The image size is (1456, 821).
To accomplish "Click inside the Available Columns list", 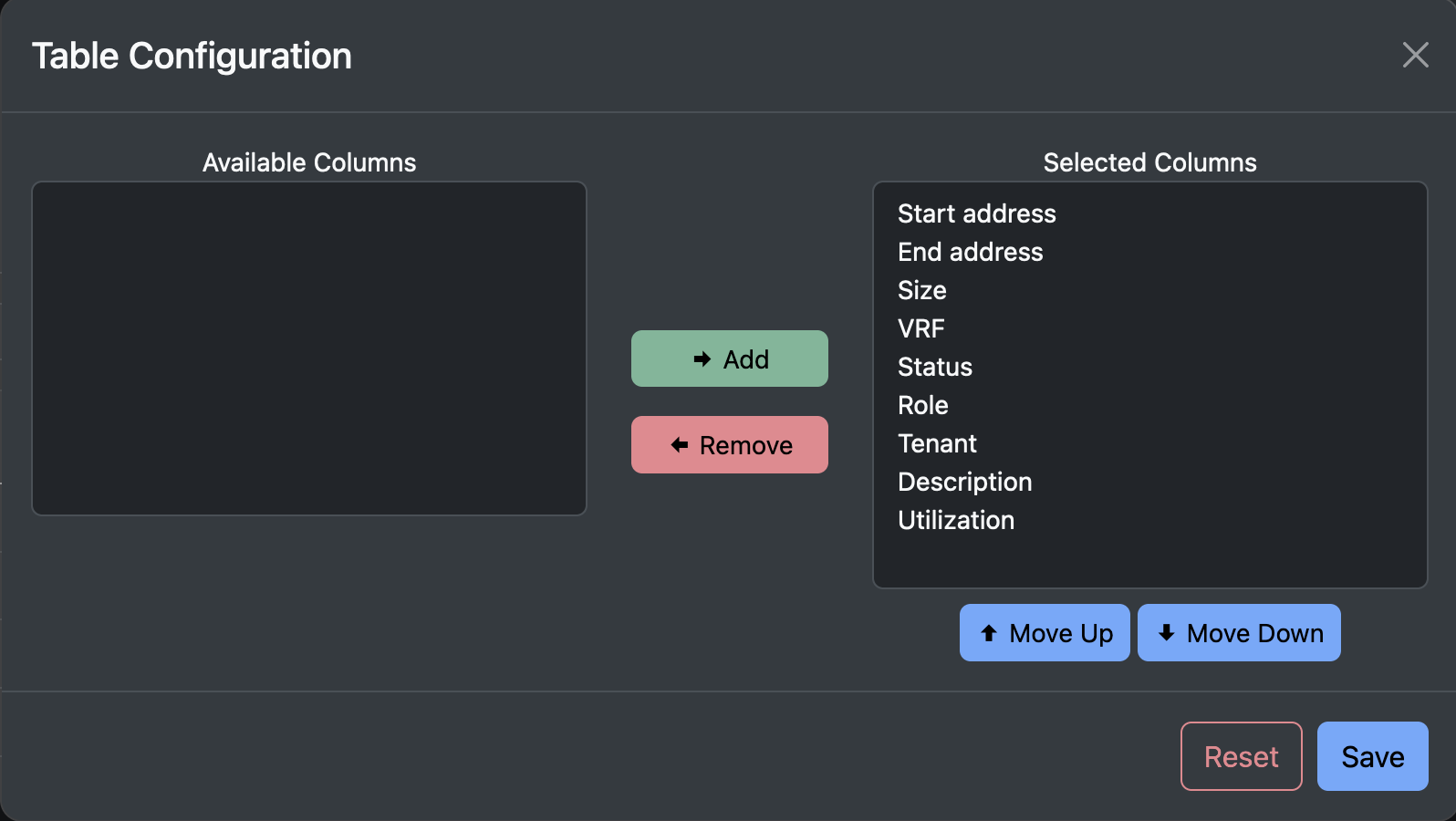I will 309,348.
